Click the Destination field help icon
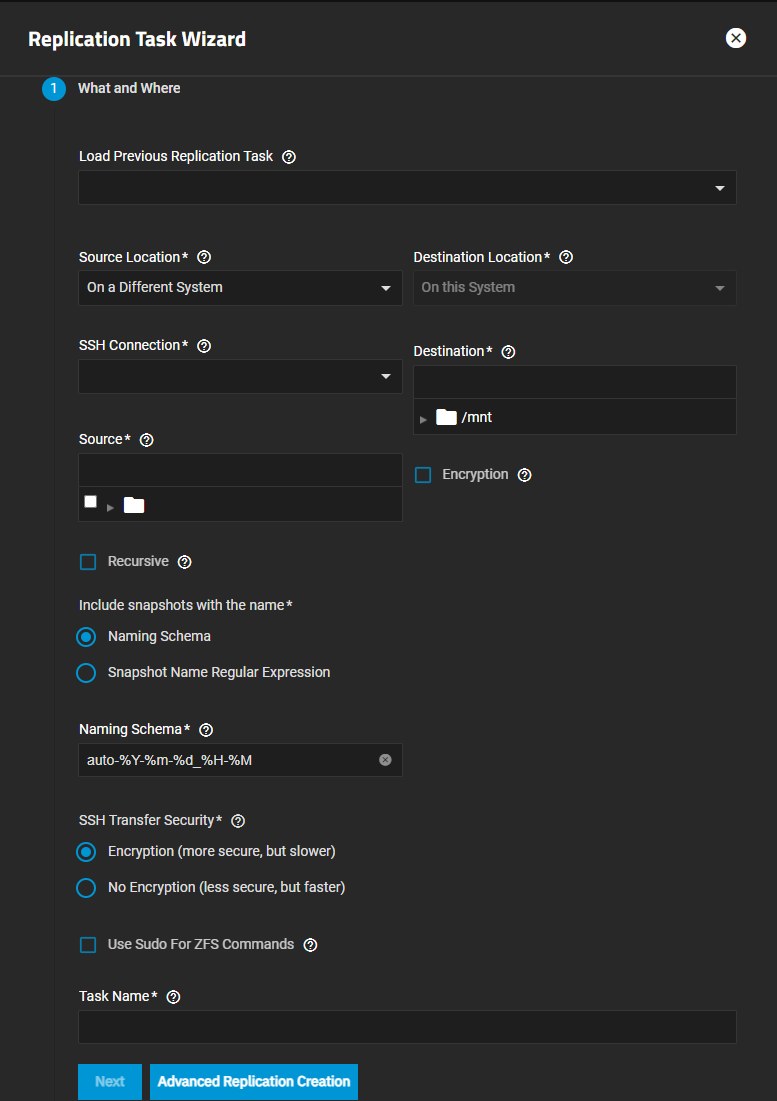The height and width of the screenshot is (1101, 777). pos(508,352)
